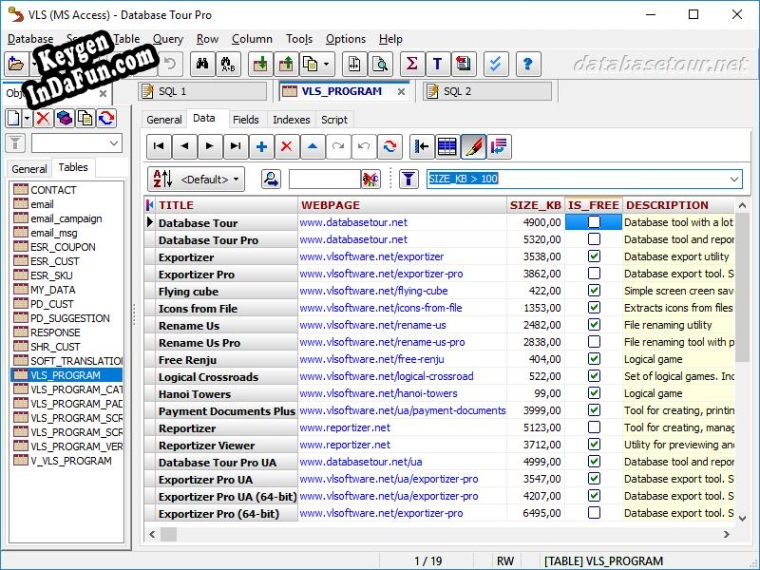Click the grid view table icon

[x=447, y=146]
